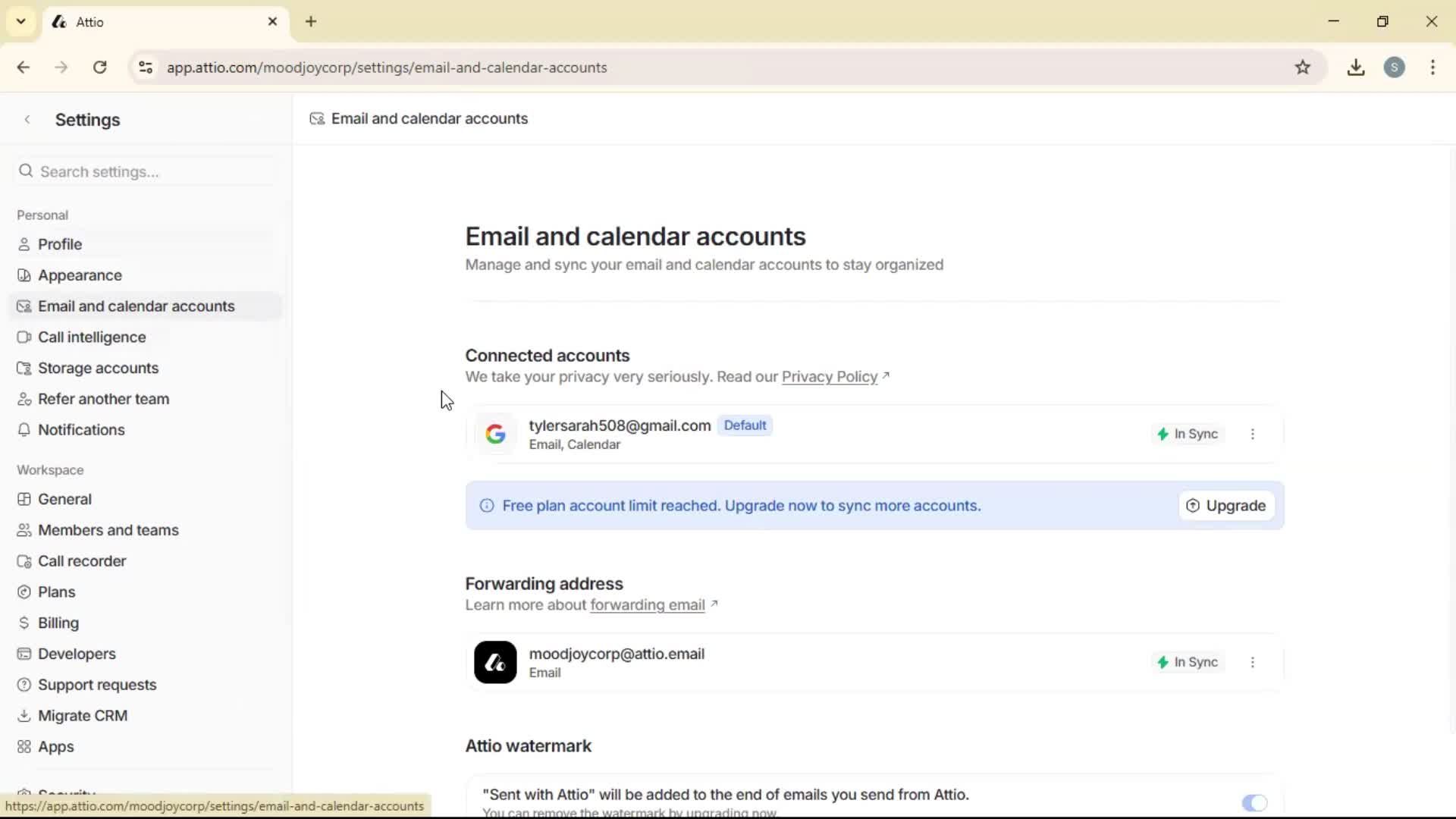1456x819 pixels.
Task: Open the forwarding email link
Action: (x=648, y=605)
